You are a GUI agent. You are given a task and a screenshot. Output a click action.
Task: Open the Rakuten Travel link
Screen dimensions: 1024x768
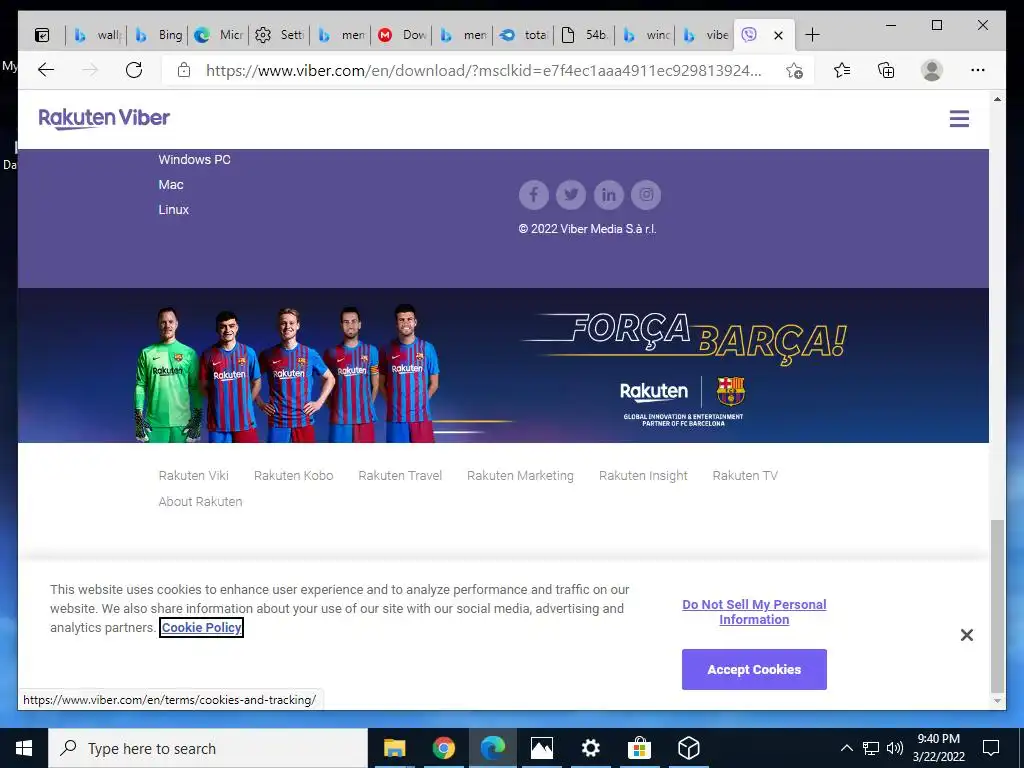click(x=400, y=475)
